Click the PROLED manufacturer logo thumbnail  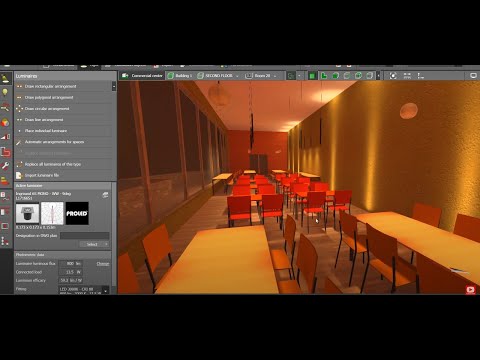pos(77,213)
